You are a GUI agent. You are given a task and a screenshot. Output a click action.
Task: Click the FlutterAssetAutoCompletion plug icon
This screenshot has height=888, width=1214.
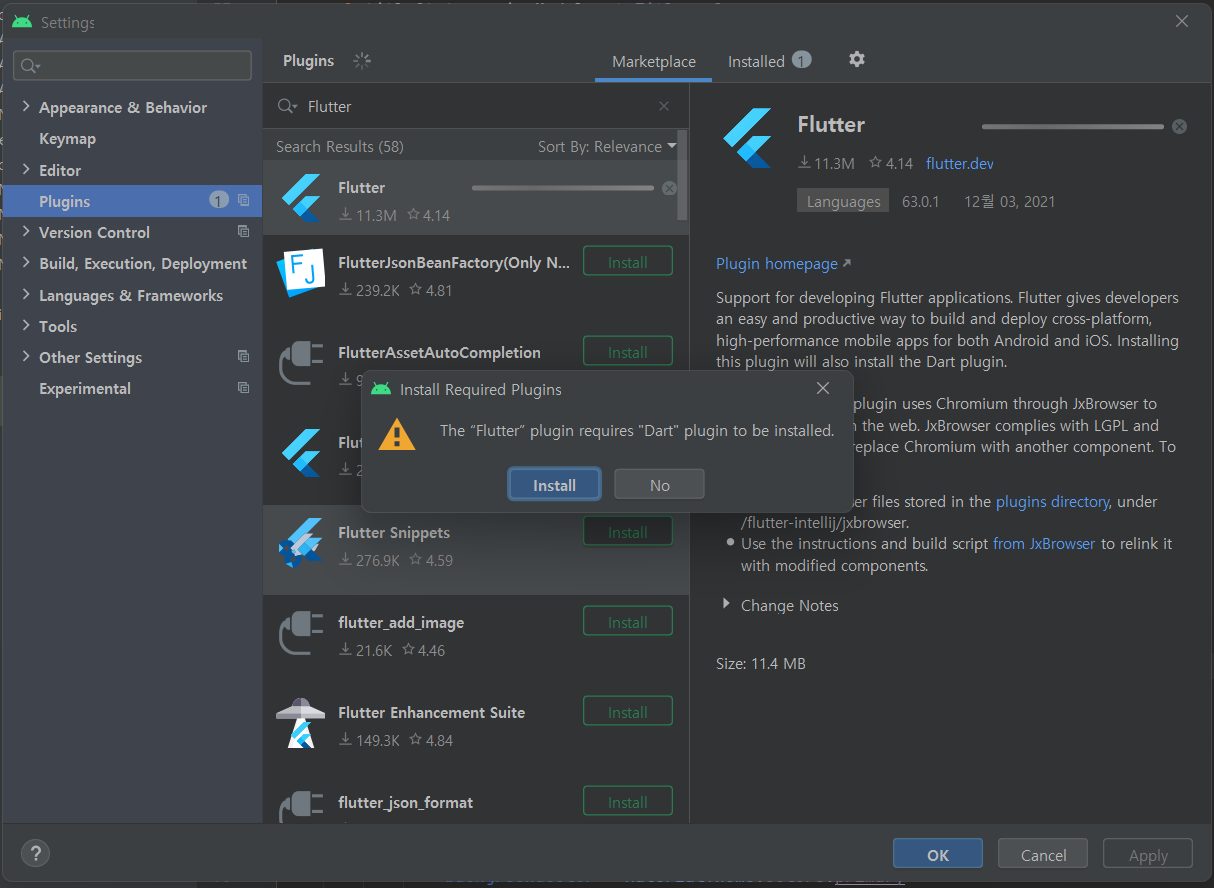pyautogui.click(x=301, y=363)
